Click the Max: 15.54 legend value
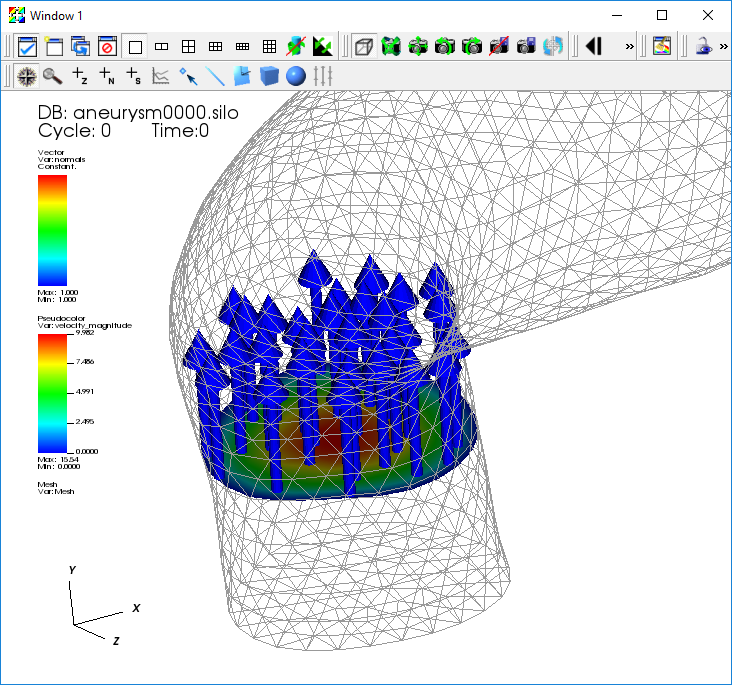This screenshot has width=732, height=685. pos(58,459)
